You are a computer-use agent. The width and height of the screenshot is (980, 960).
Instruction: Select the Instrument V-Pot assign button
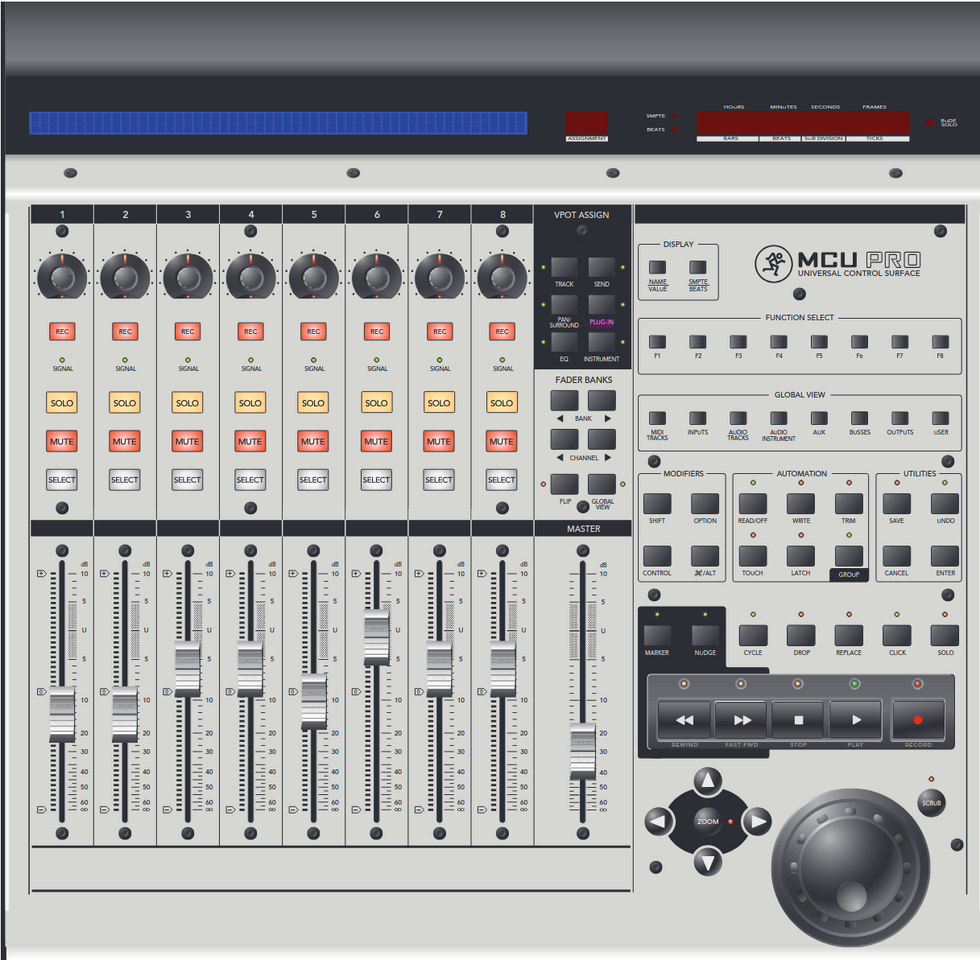[x=602, y=342]
